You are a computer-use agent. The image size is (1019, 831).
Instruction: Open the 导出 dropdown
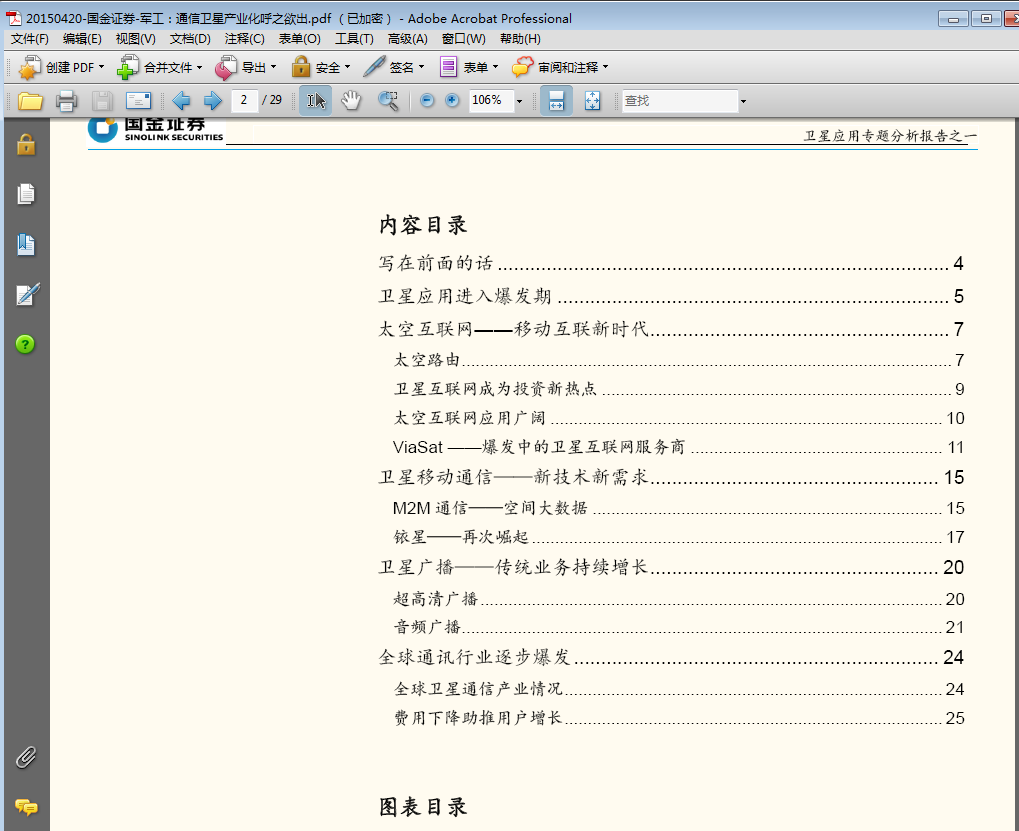246,67
